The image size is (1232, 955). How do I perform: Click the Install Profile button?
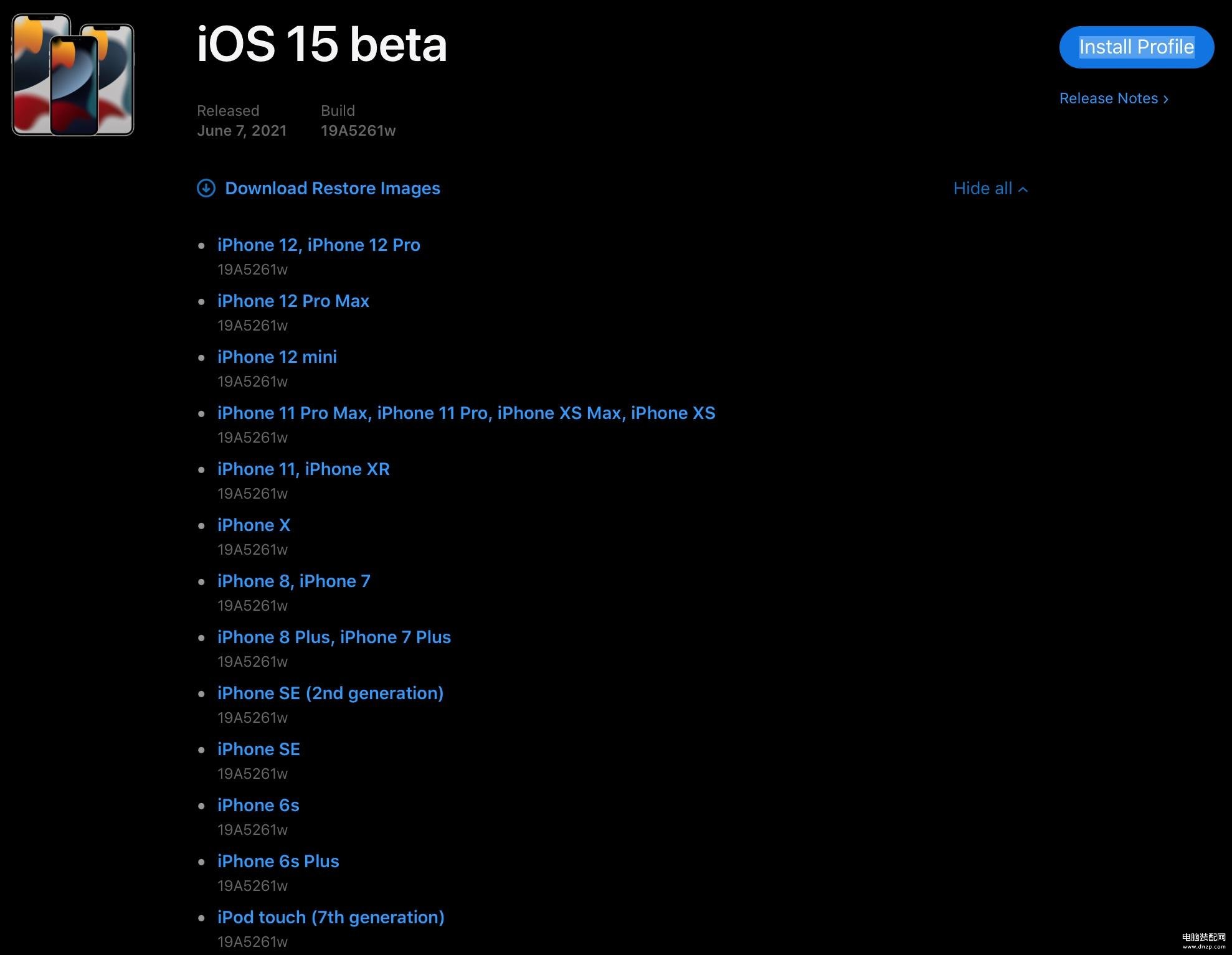[x=1136, y=47]
